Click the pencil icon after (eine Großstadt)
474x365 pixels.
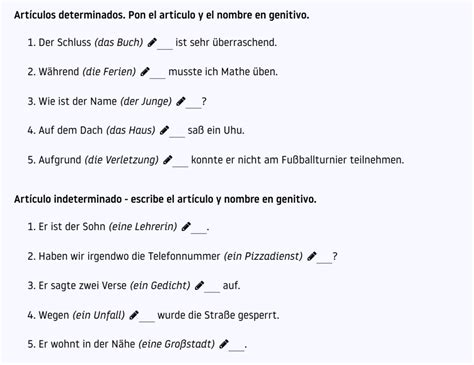click(224, 344)
